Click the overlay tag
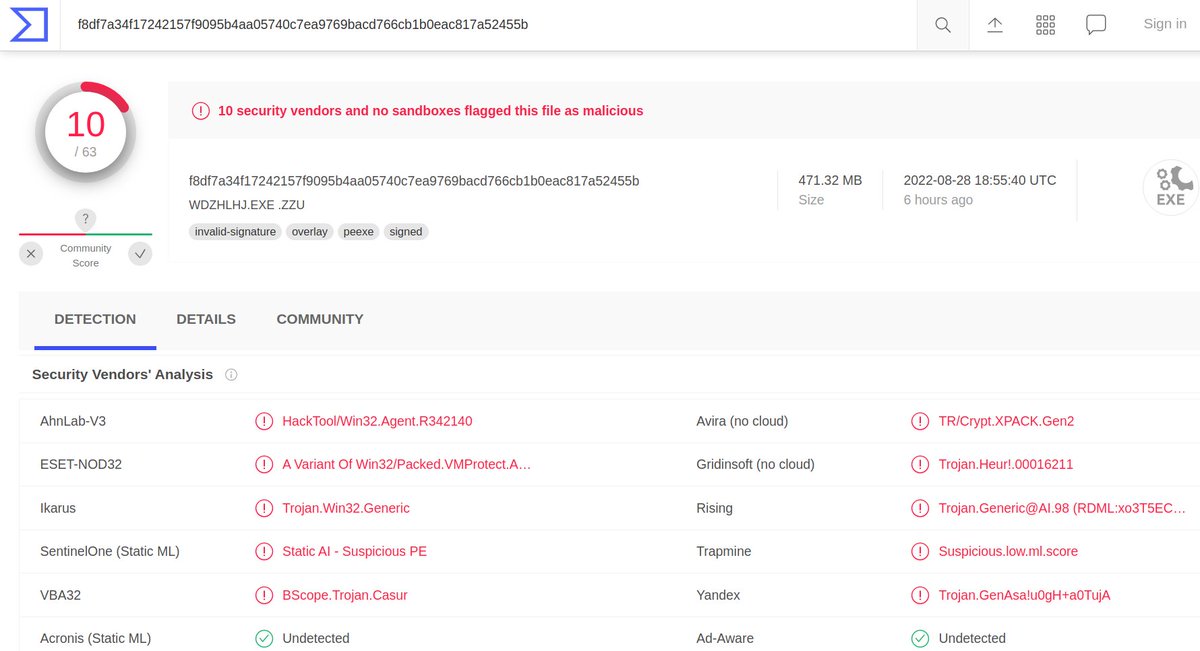 pyautogui.click(x=309, y=231)
